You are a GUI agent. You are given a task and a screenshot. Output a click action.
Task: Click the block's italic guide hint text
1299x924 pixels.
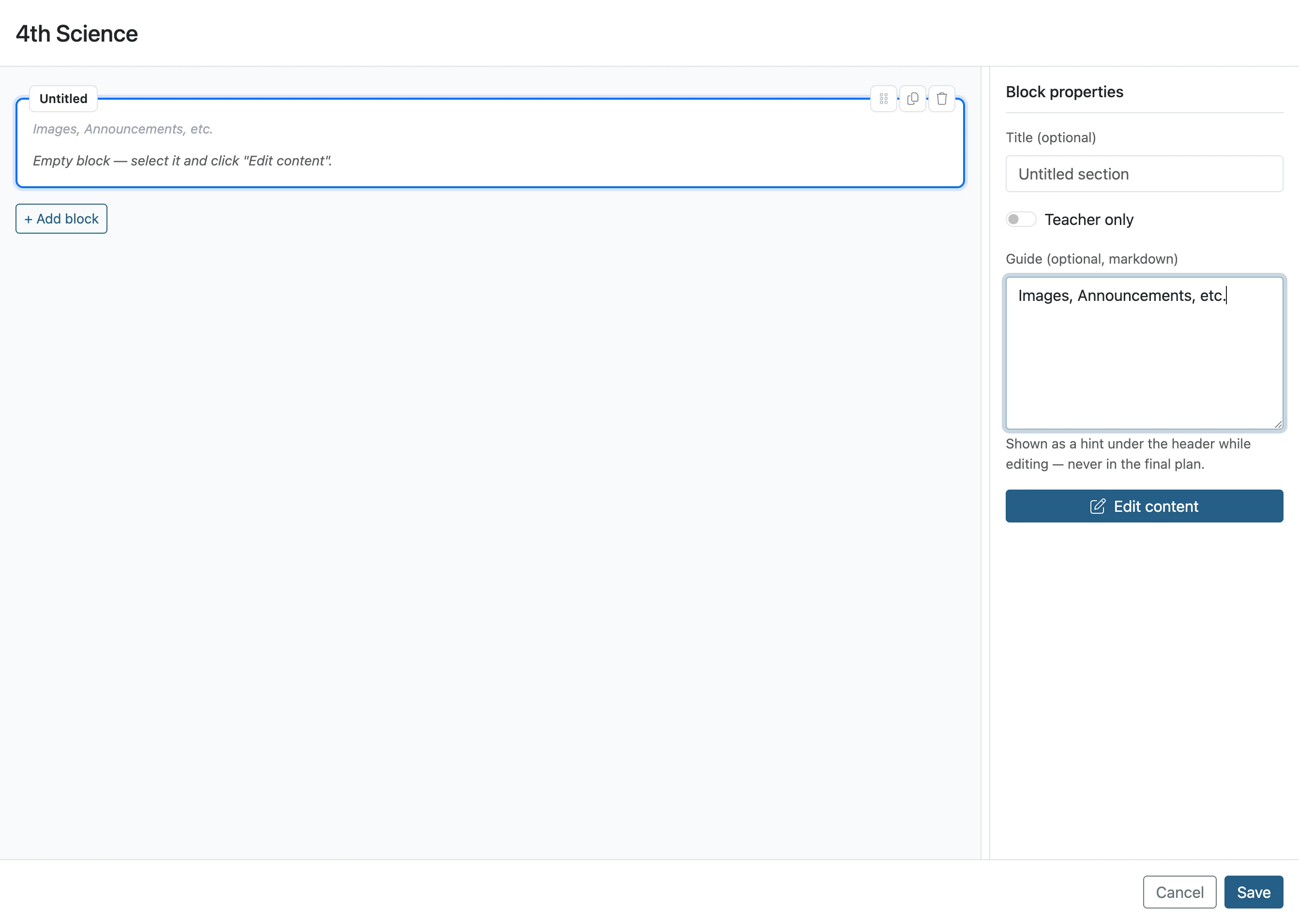(x=122, y=129)
